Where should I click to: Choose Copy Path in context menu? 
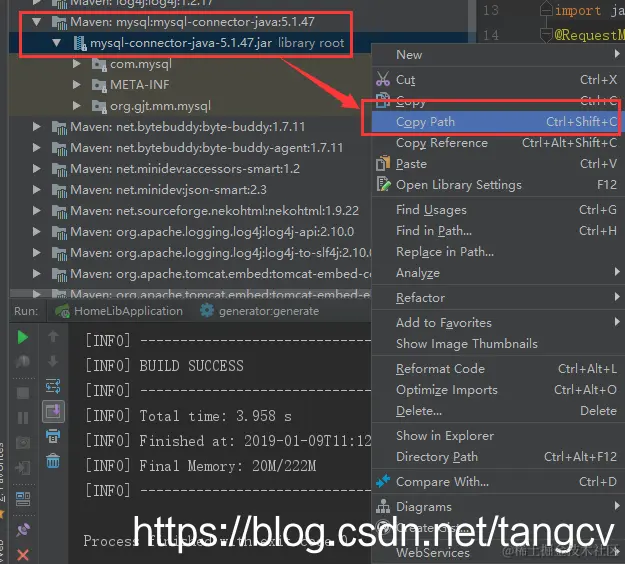(x=498, y=122)
